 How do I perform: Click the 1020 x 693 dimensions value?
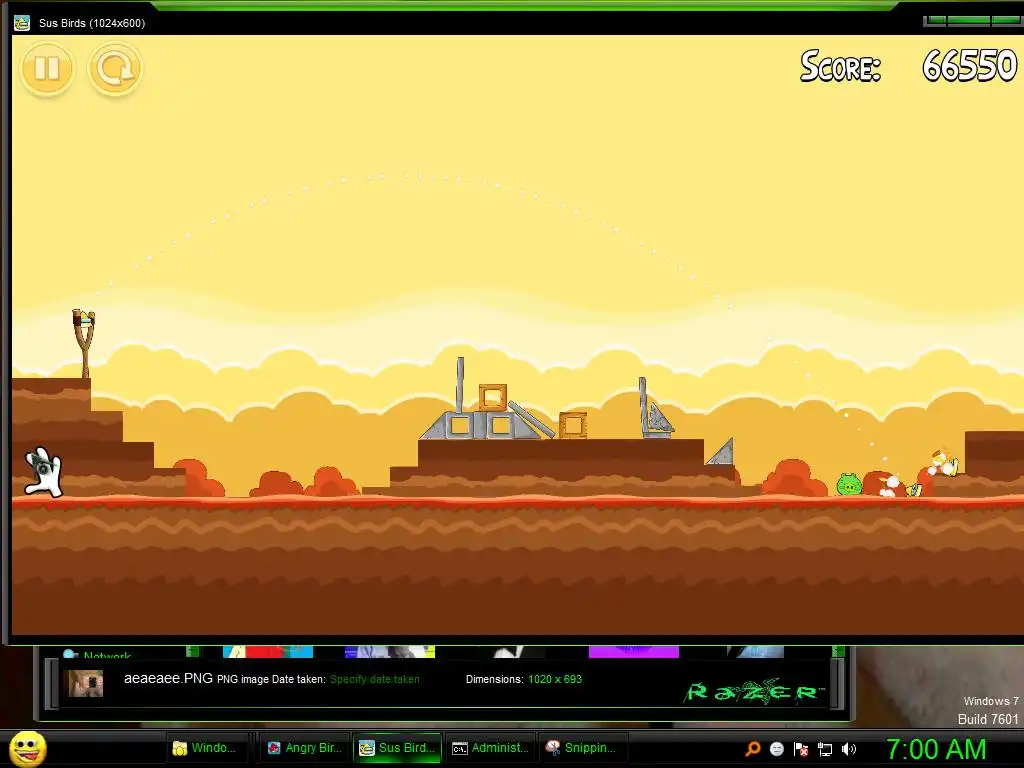coord(555,679)
